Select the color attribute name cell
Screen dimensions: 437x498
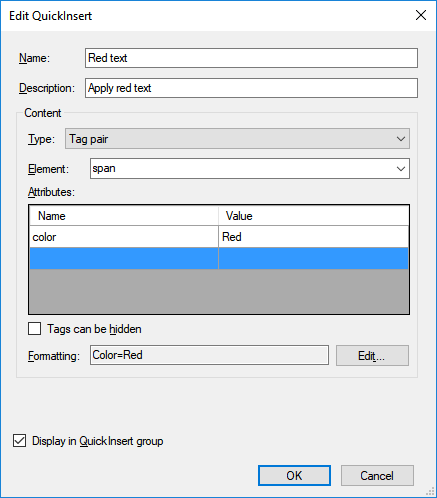point(124,237)
